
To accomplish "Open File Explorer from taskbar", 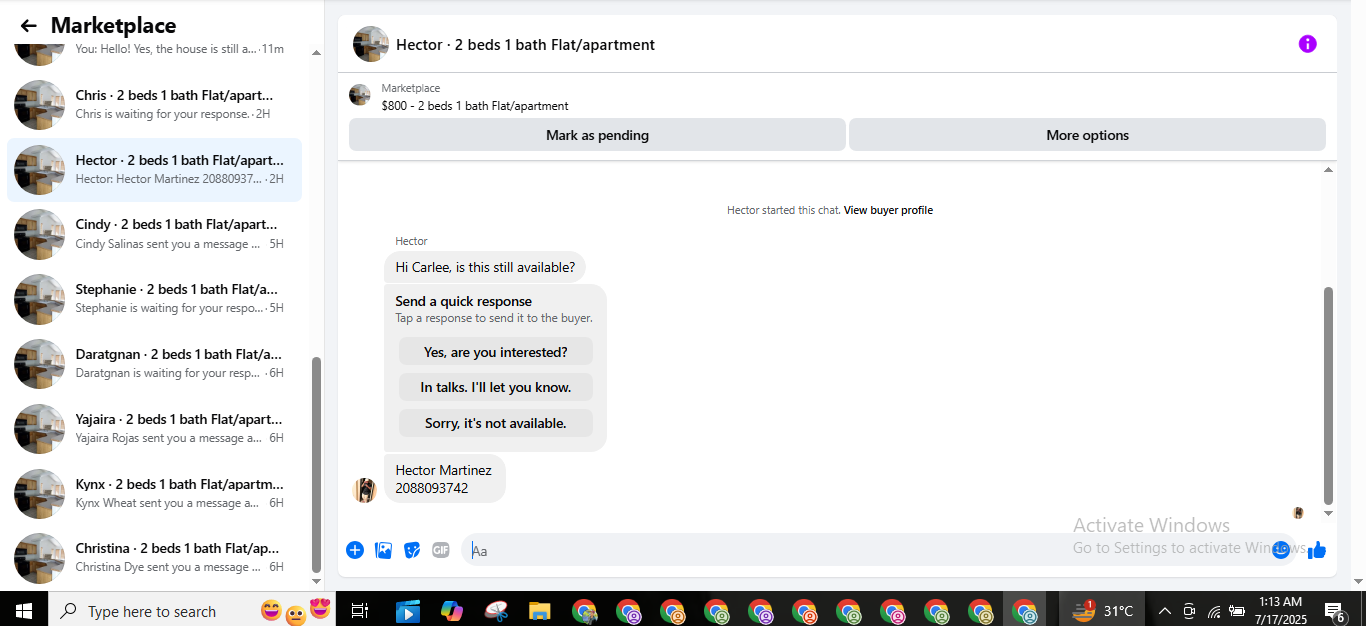I will coord(539,610).
